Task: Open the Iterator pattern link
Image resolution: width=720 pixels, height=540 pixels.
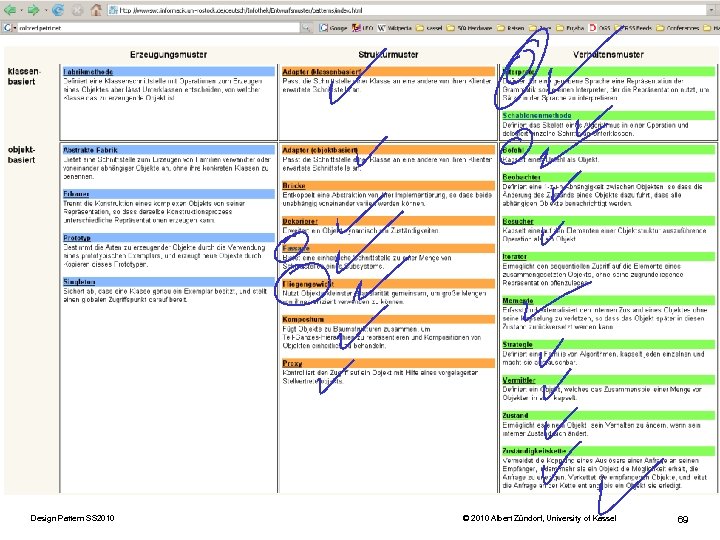Action: tap(514, 257)
